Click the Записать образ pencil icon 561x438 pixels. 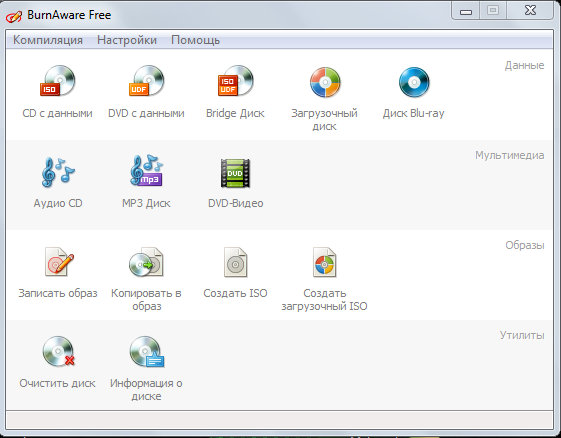tap(59, 262)
